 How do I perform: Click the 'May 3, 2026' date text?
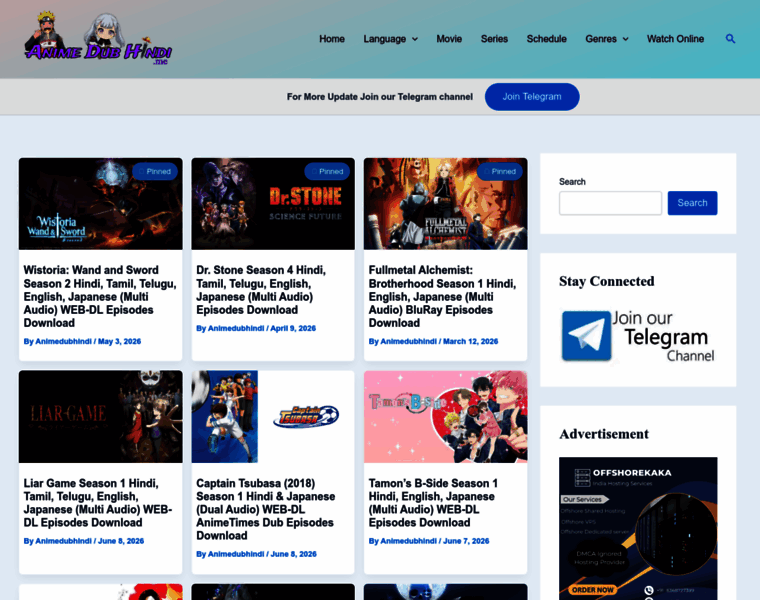coord(119,342)
